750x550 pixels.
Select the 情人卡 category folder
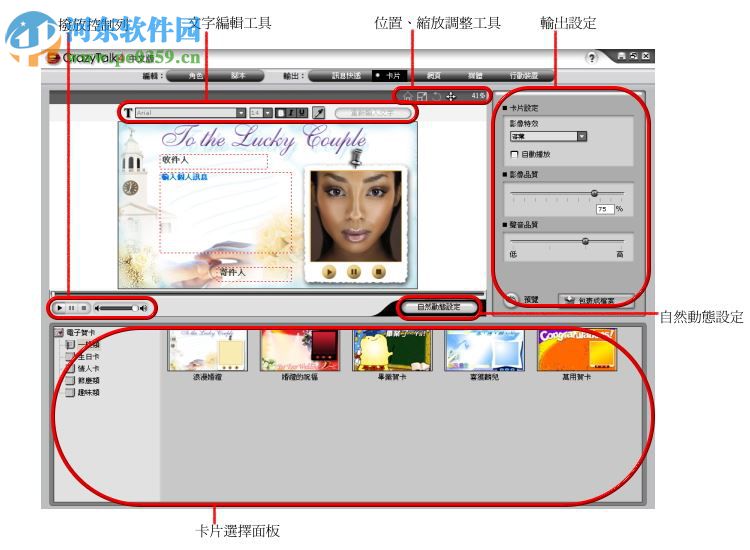[83, 368]
